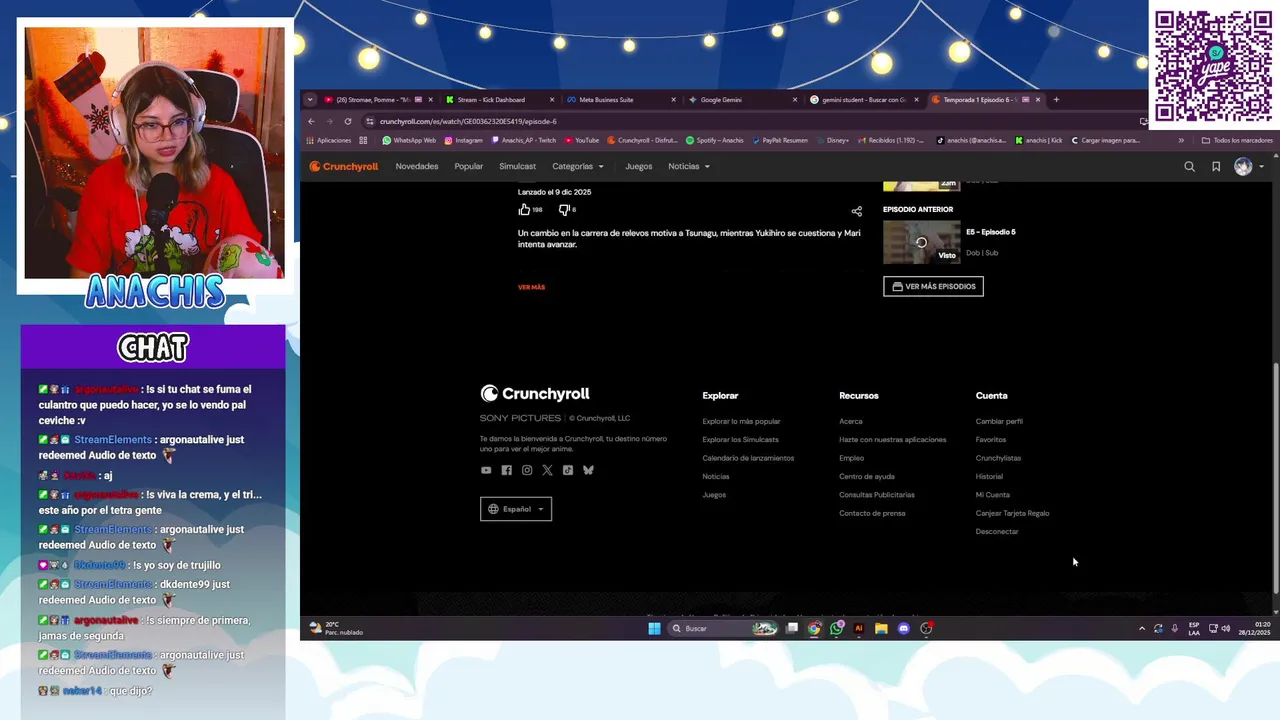
Task: Open the Chrome apps grid bookmark icon
Action: click(363, 140)
